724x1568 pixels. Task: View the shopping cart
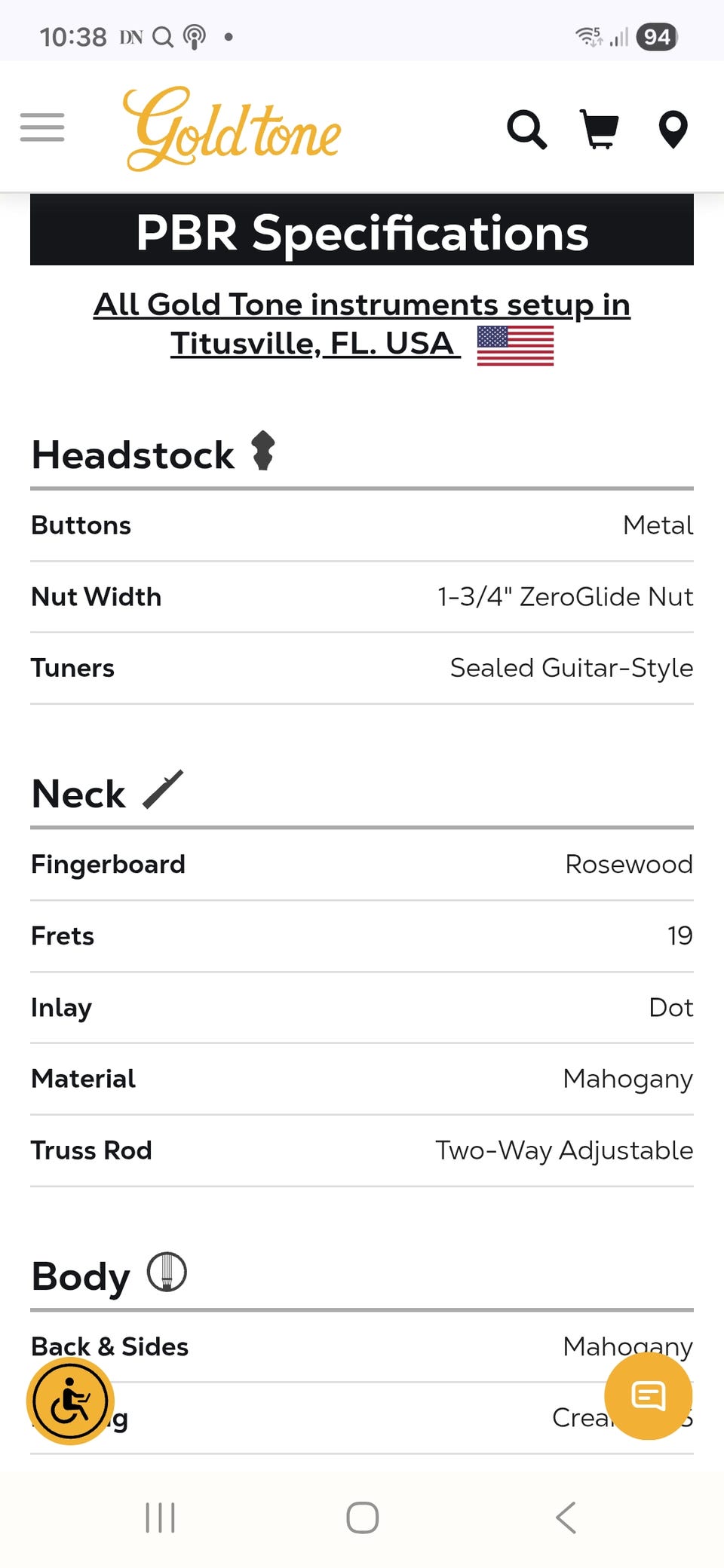[x=600, y=129]
